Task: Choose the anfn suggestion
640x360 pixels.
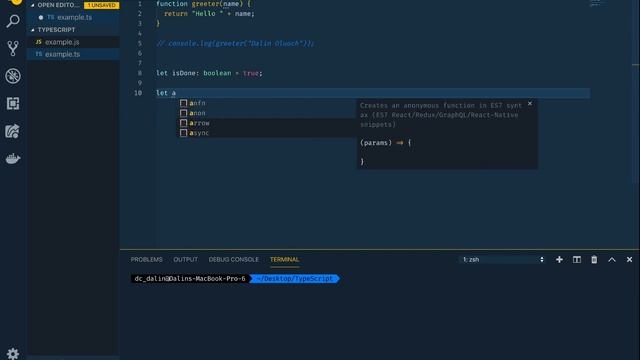Action: point(267,103)
